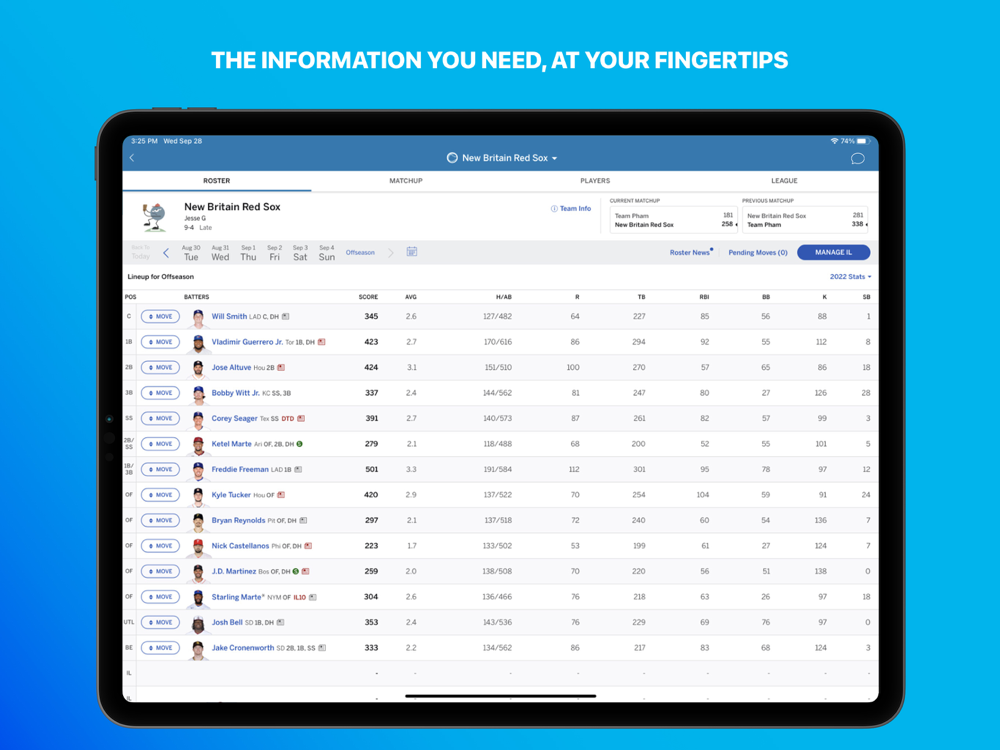Open news note icon beside Kyle Tucker
The image size is (1000, 750).
[x=281, y=495]
